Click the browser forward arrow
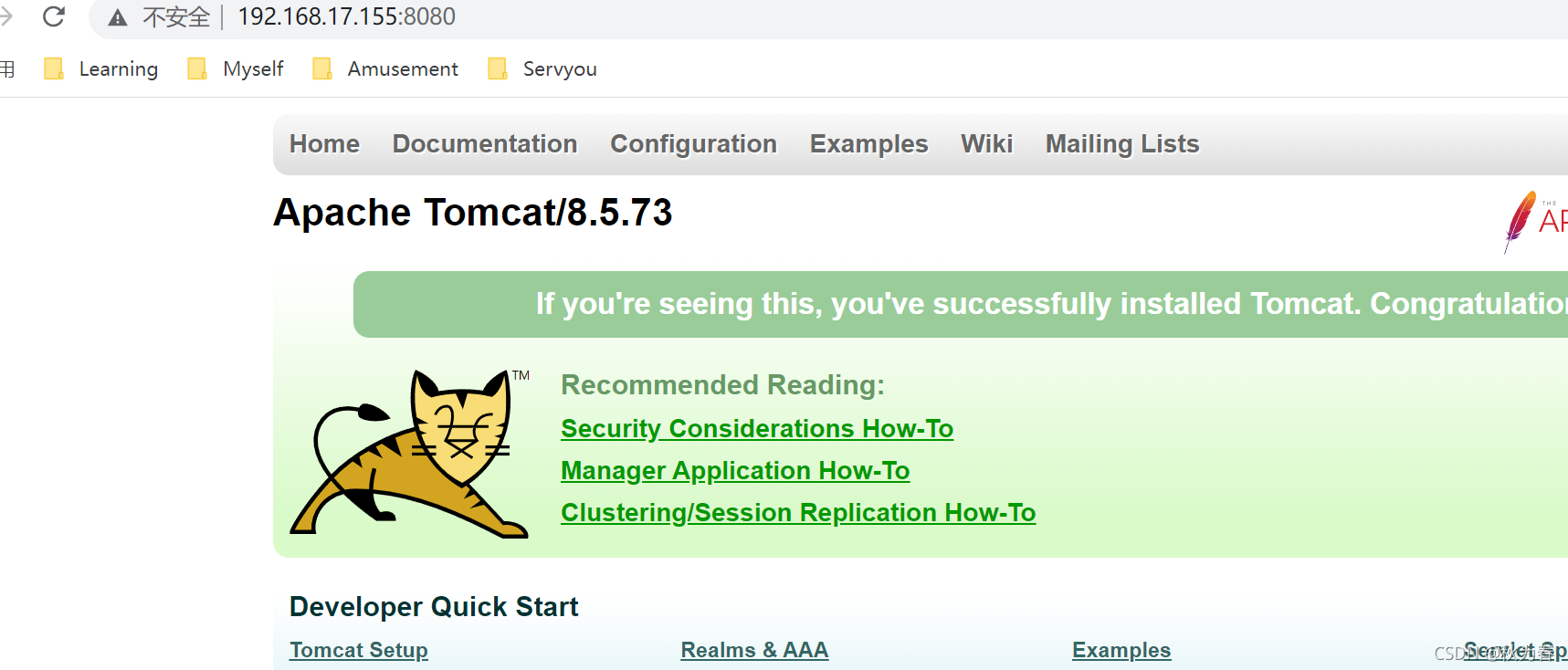This screenshot has width=1568, height=670. coord(6,16)
